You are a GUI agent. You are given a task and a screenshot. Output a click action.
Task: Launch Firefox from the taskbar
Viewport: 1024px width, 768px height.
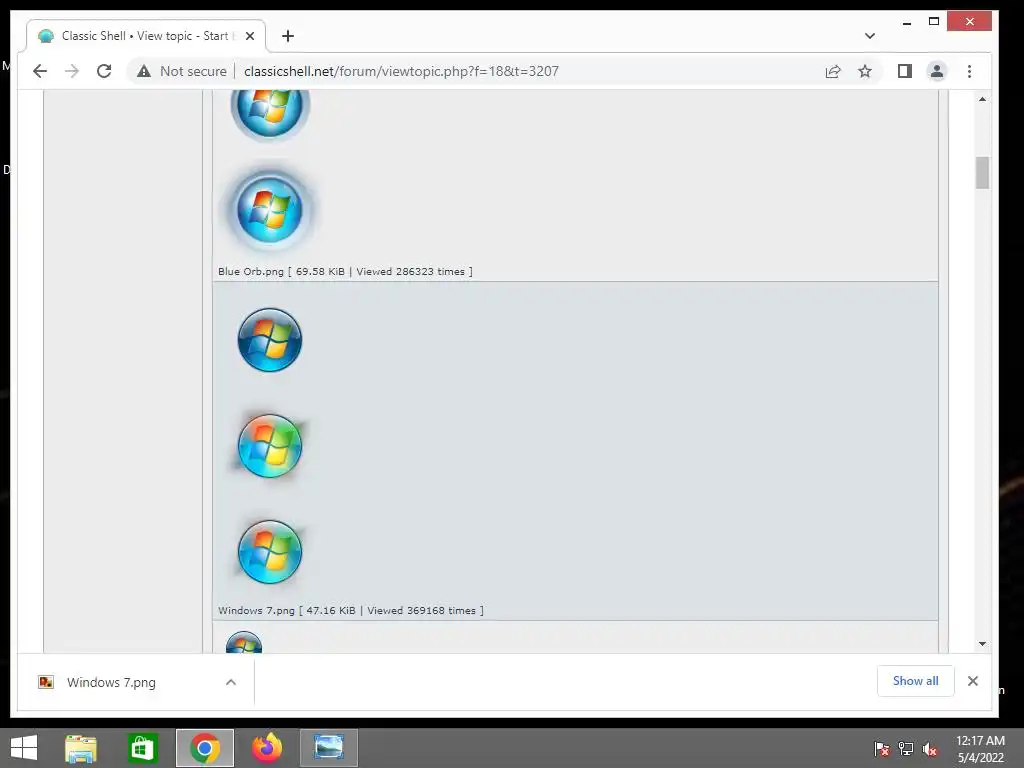(267, 748)
